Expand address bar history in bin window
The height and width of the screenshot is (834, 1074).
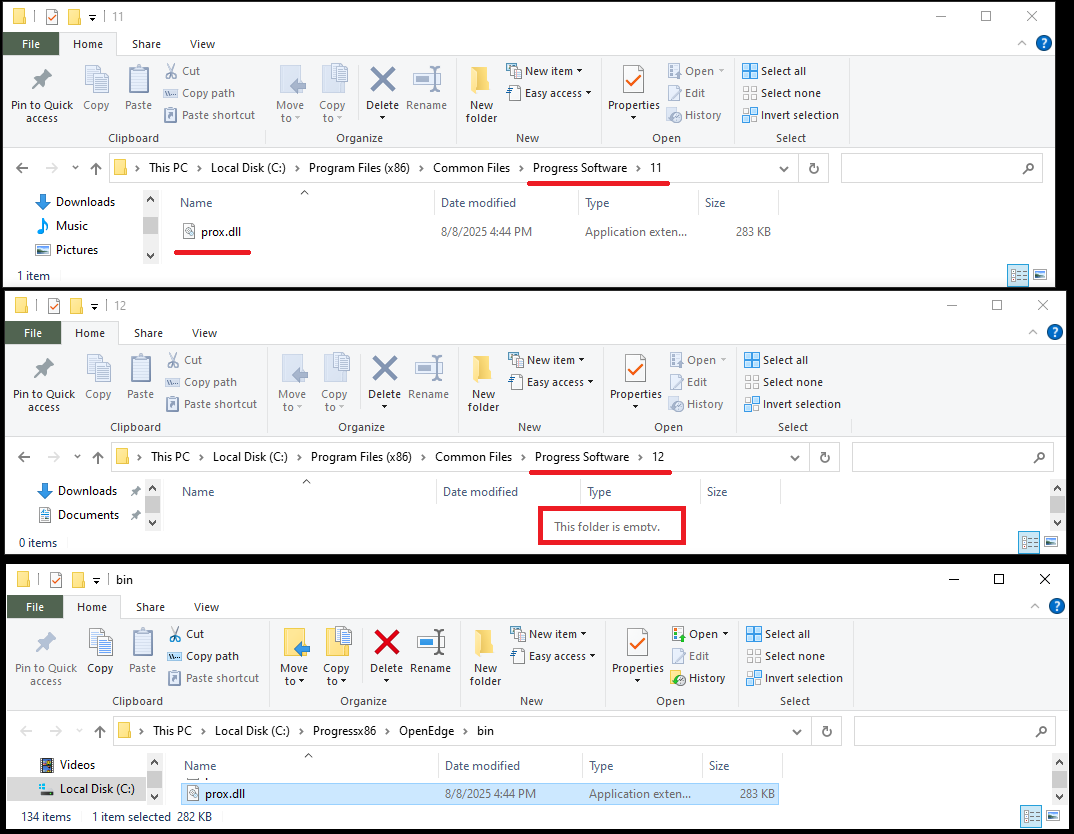coord(797,731)
